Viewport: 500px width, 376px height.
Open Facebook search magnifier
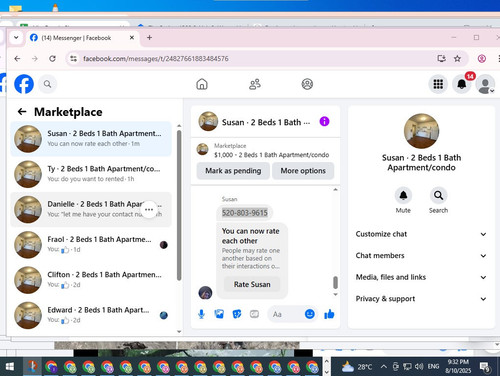(48, 84)
